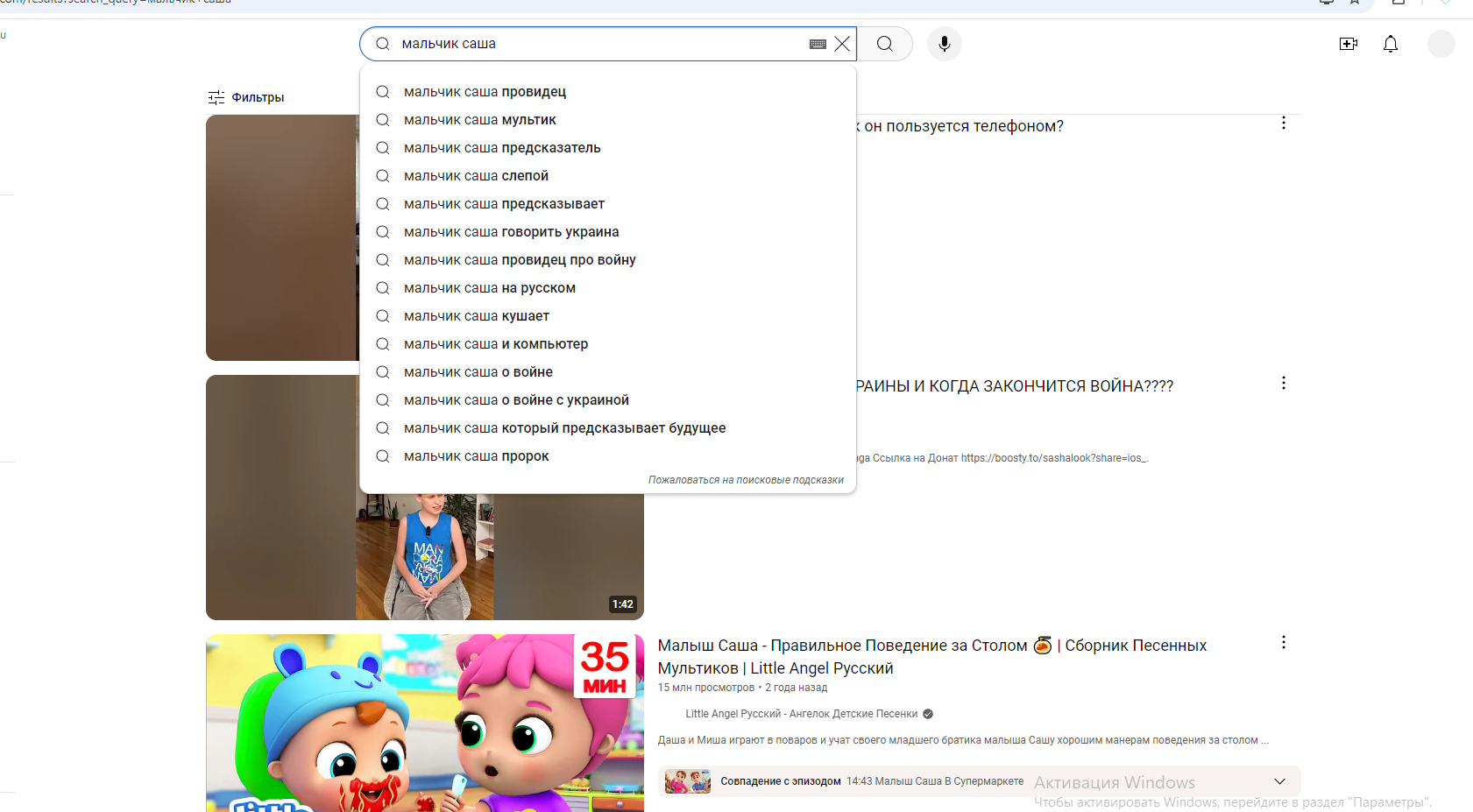Expand the Совпадение с эпизодом chevron
The height and width of the screenshot is (812, 1473).
[1279, 781]
